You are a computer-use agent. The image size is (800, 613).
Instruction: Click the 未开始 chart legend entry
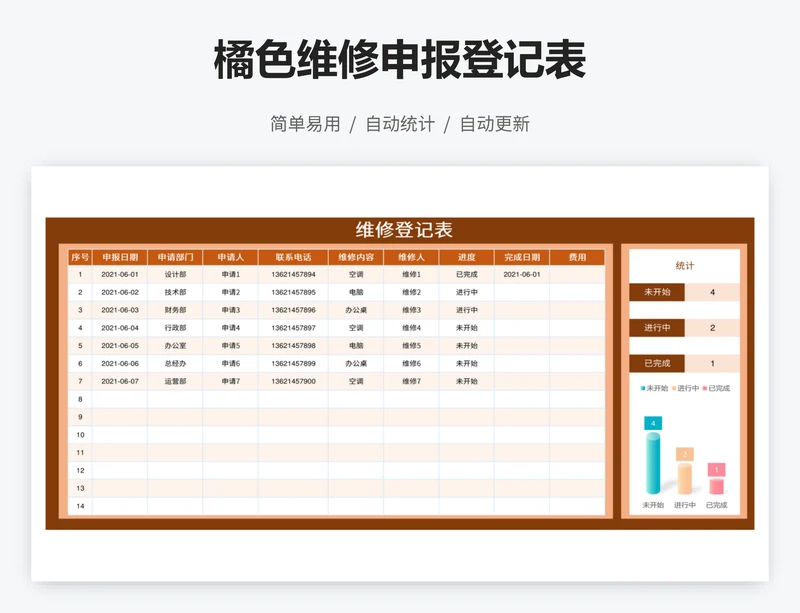tap(654, 388)
